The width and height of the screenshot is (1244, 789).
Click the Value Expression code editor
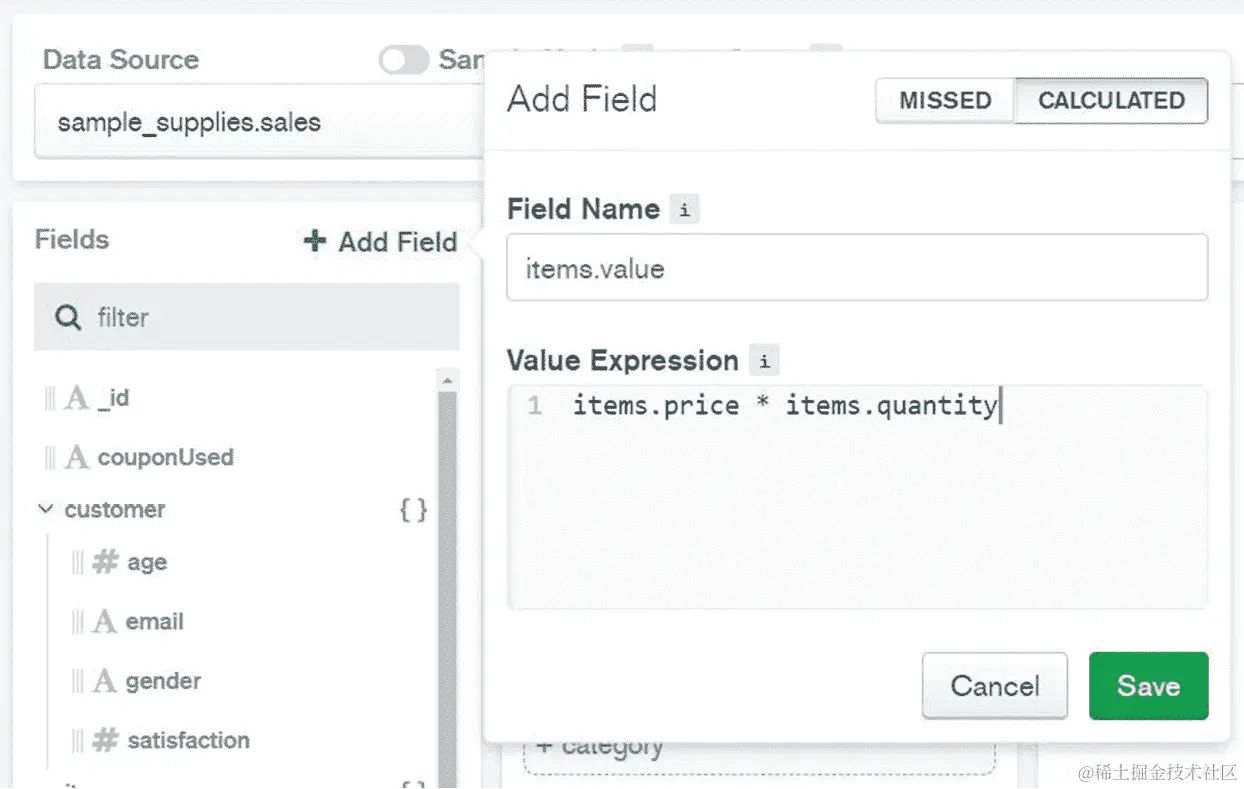857,500
